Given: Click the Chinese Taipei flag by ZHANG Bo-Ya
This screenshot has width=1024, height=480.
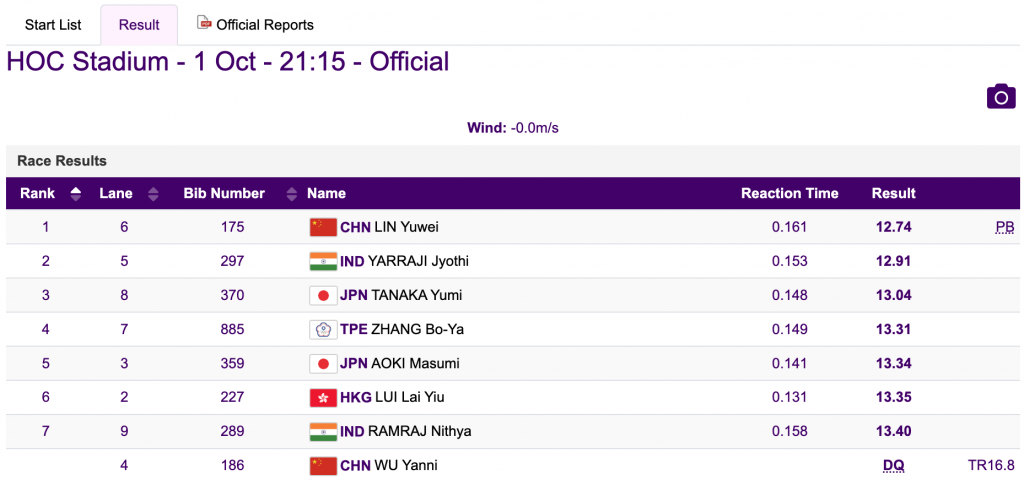Looking at the screenshot, I should (x=323, y=329).
